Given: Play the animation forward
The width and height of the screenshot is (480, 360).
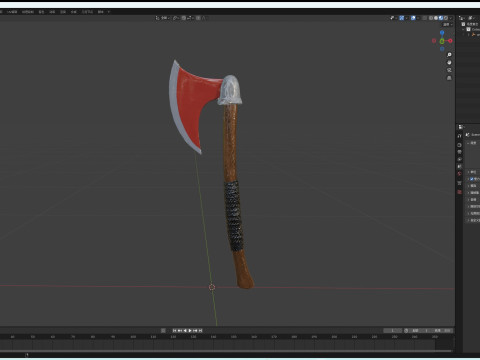Looking at the screenshot, I should (x=190, y=330).
